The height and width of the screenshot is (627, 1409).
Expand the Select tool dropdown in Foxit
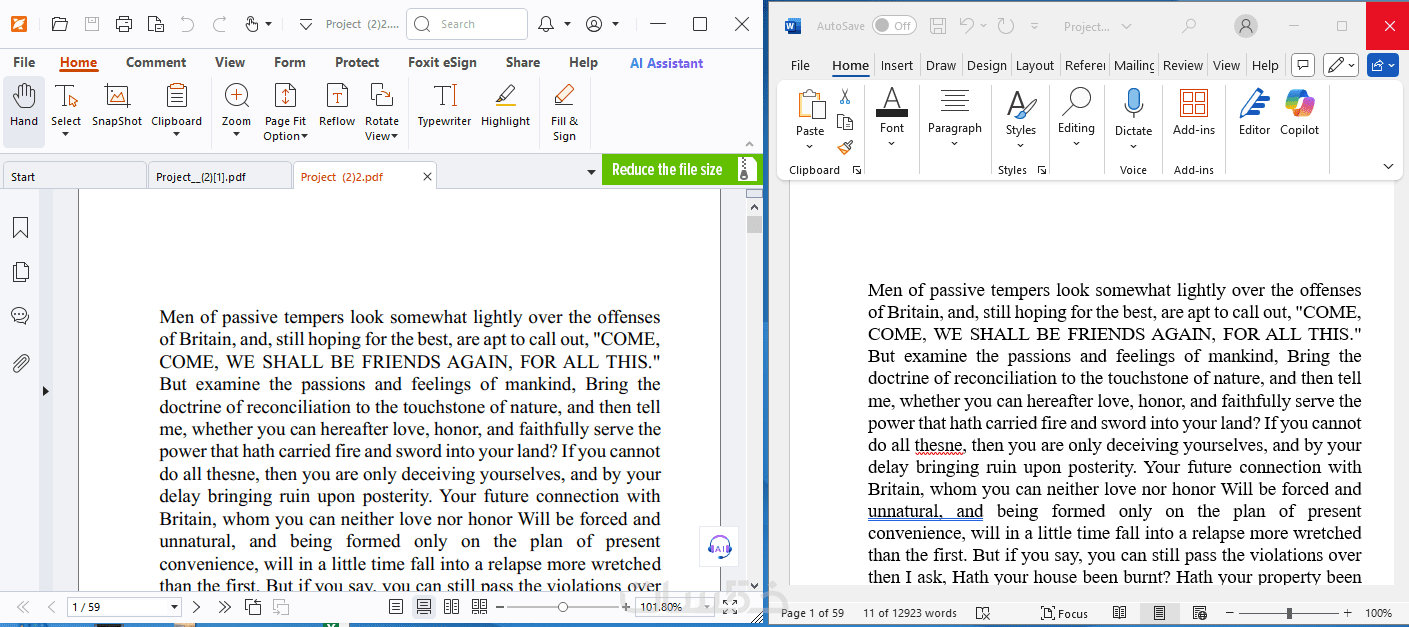[66, 135]
